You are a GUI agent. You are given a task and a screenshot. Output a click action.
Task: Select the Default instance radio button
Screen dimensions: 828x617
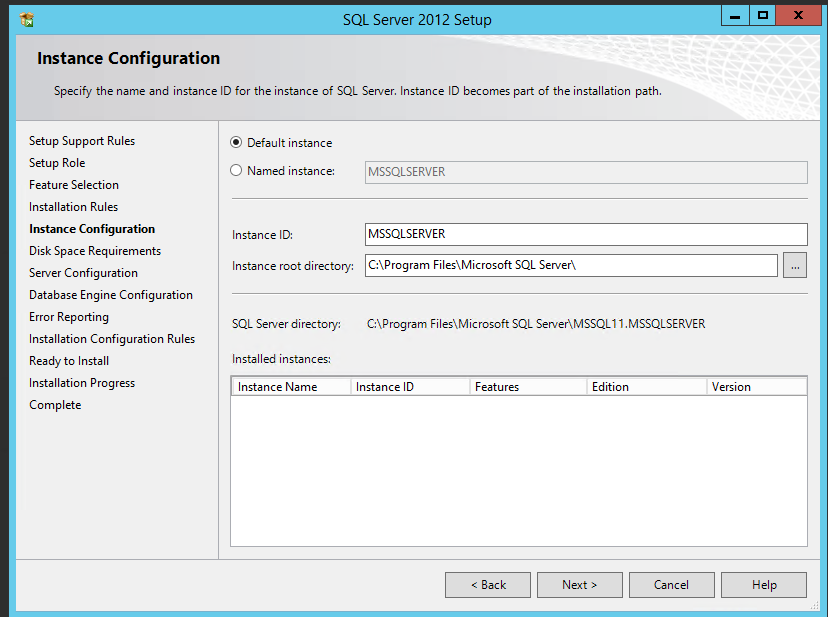pos(236,143)
